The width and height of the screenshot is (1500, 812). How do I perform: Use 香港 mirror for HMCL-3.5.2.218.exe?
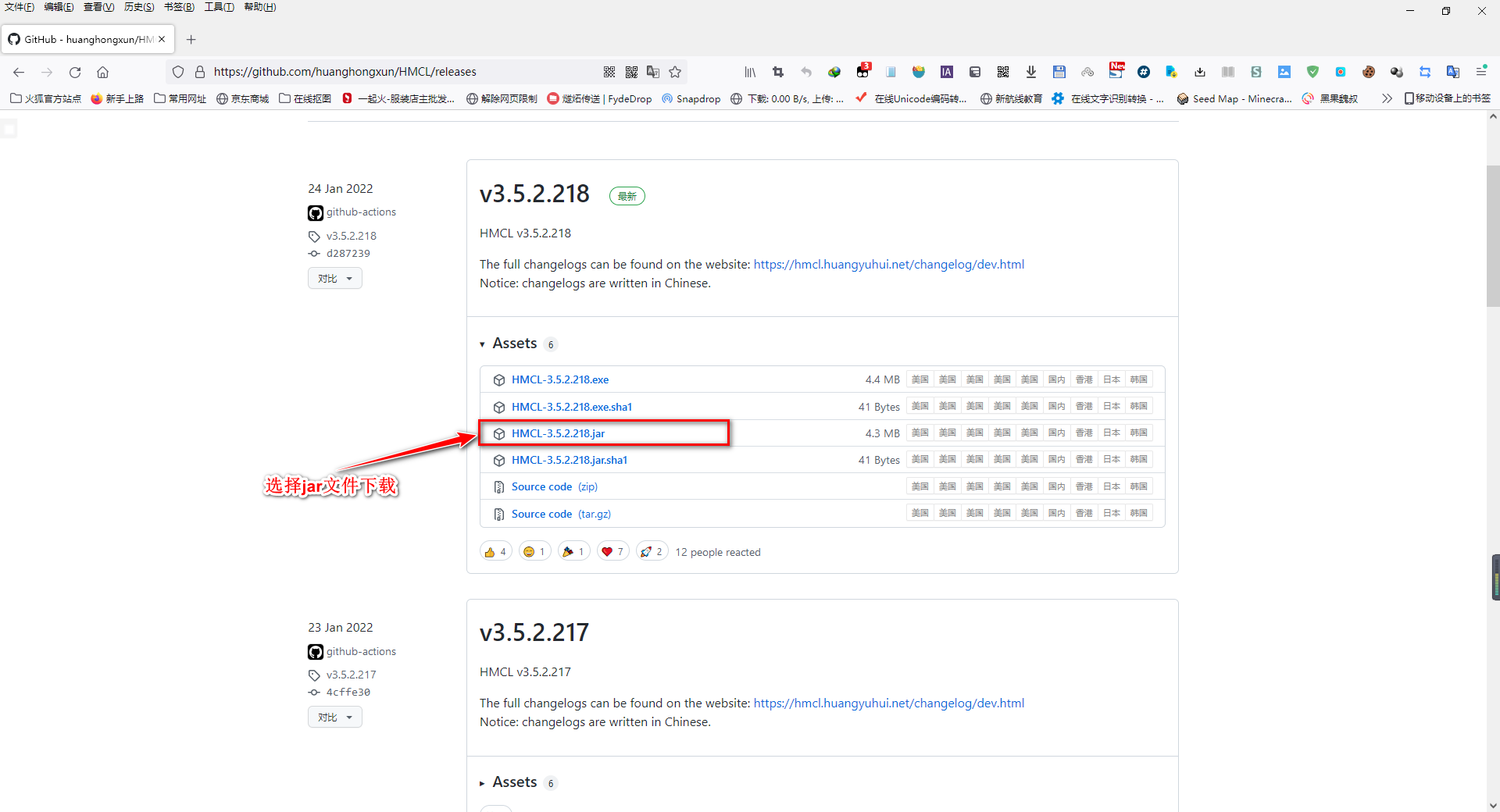1084,379
